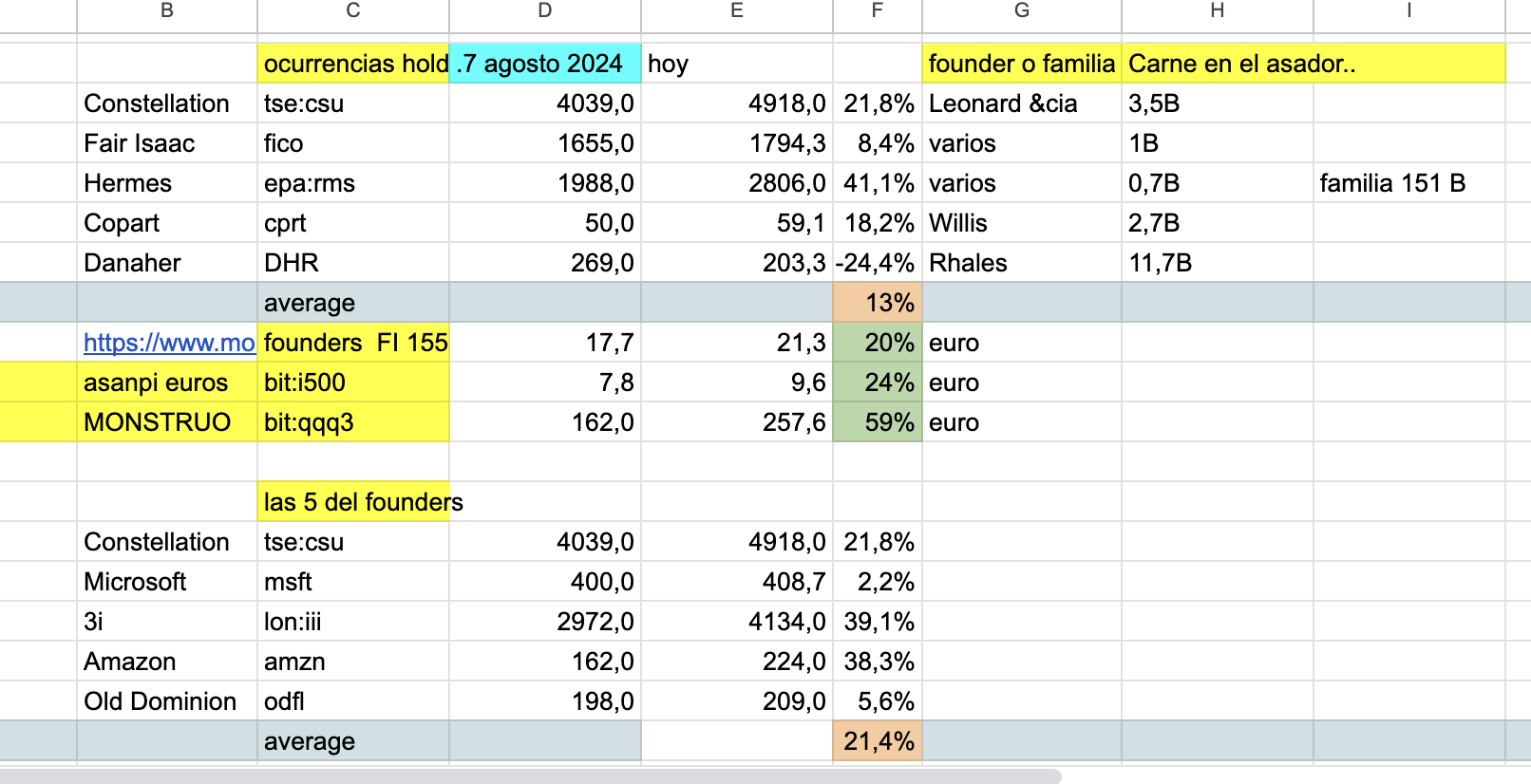Click the 'odfl' ticker cell

coord(353,701)
